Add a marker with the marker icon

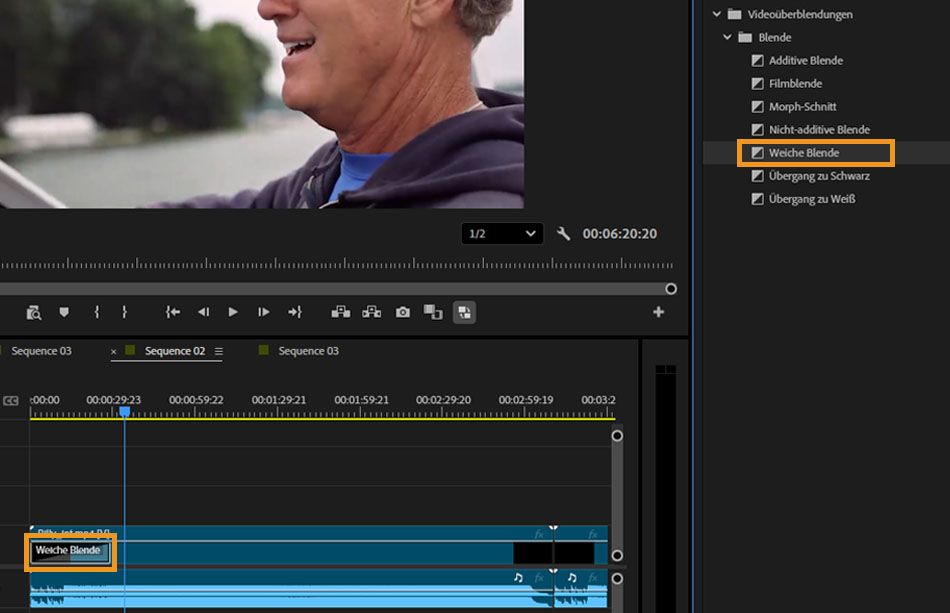pos(64,312)
